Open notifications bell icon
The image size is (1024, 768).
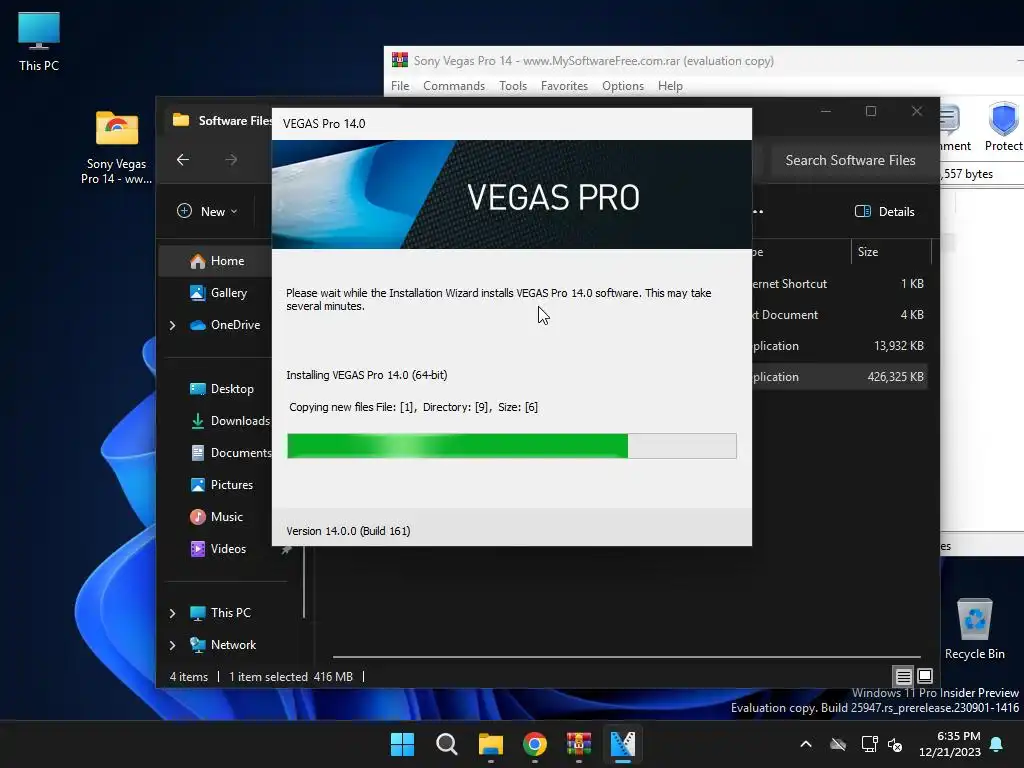point(997,744)
